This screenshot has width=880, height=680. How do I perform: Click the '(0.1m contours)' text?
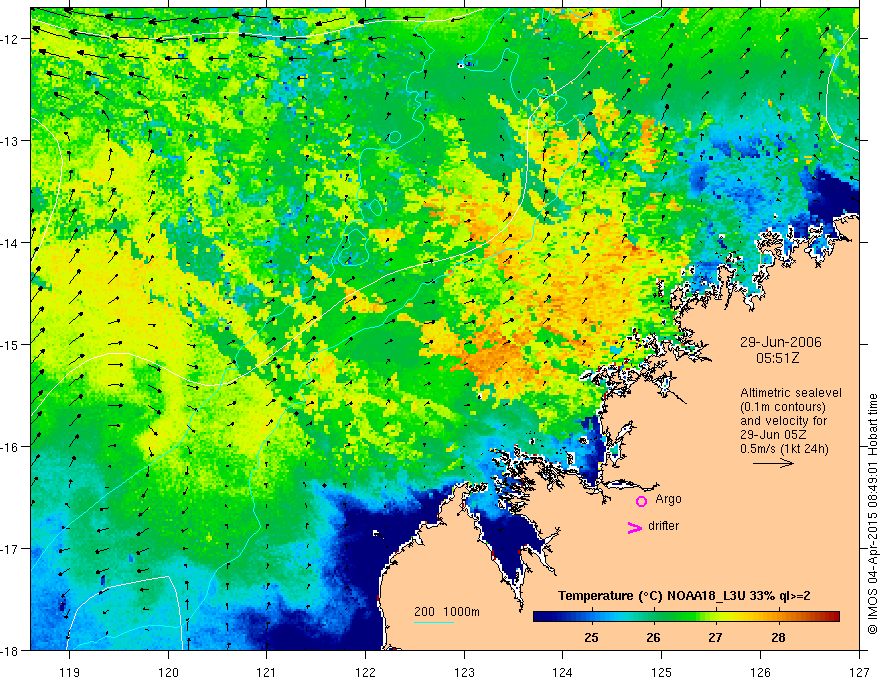click(x=783, y=407)
